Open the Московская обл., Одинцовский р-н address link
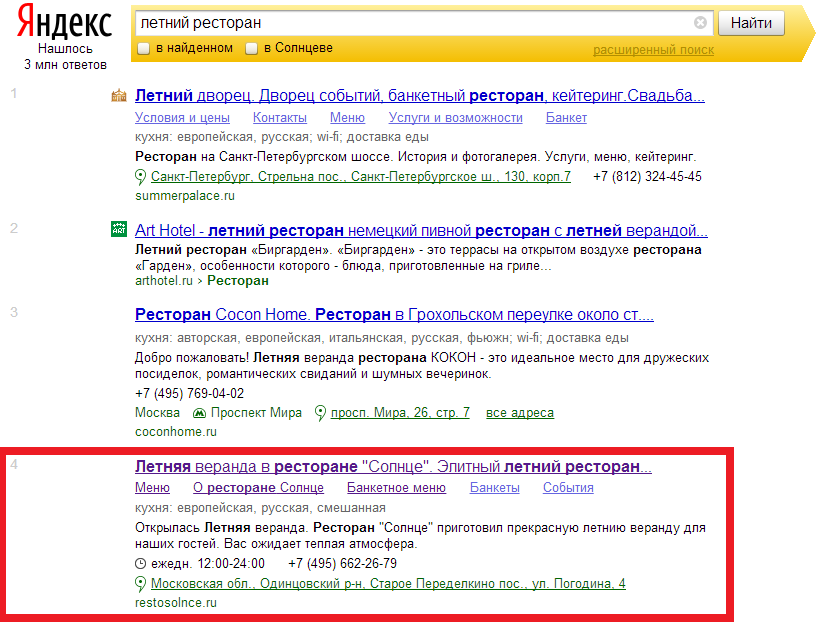This screenshot has width=816, height=627. tap(388, 584)
